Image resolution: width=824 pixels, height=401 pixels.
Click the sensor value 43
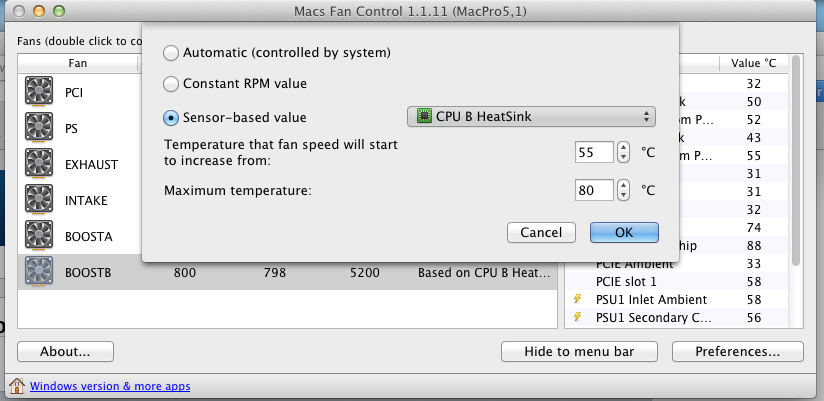754,138
